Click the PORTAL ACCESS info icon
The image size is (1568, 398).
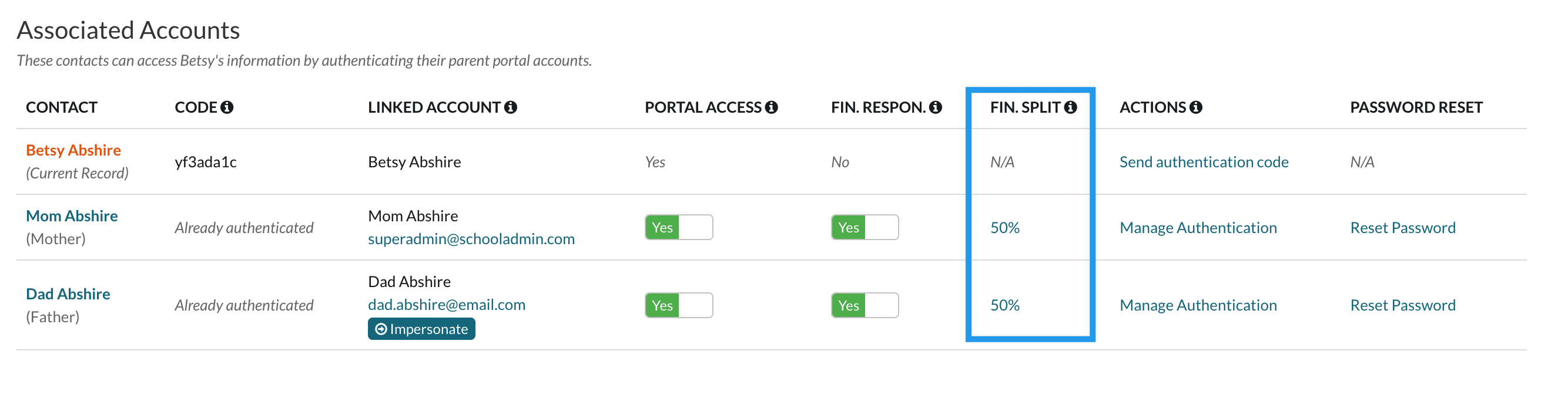click(x=771, y=107)
